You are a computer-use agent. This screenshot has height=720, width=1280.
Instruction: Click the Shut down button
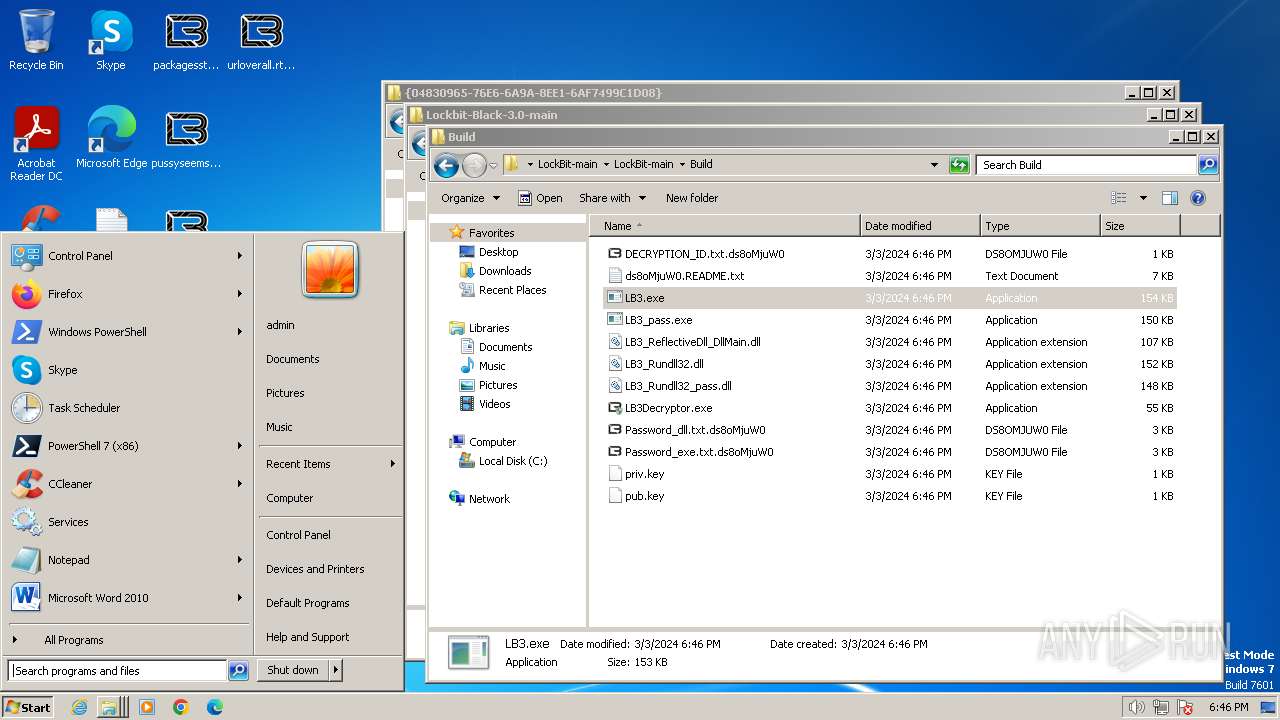[x=293, y=670]
